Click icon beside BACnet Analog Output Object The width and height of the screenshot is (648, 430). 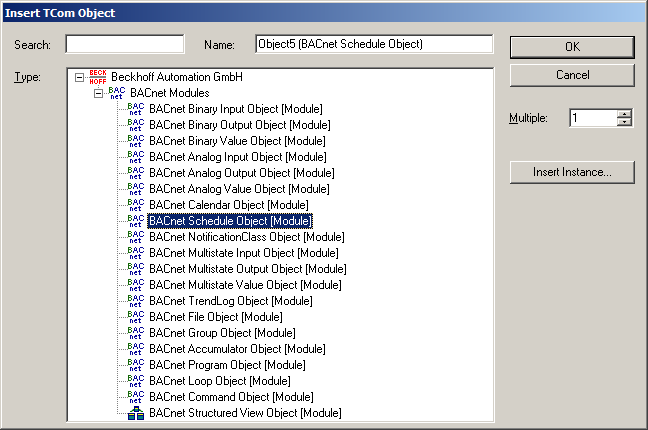coord(136,173)
